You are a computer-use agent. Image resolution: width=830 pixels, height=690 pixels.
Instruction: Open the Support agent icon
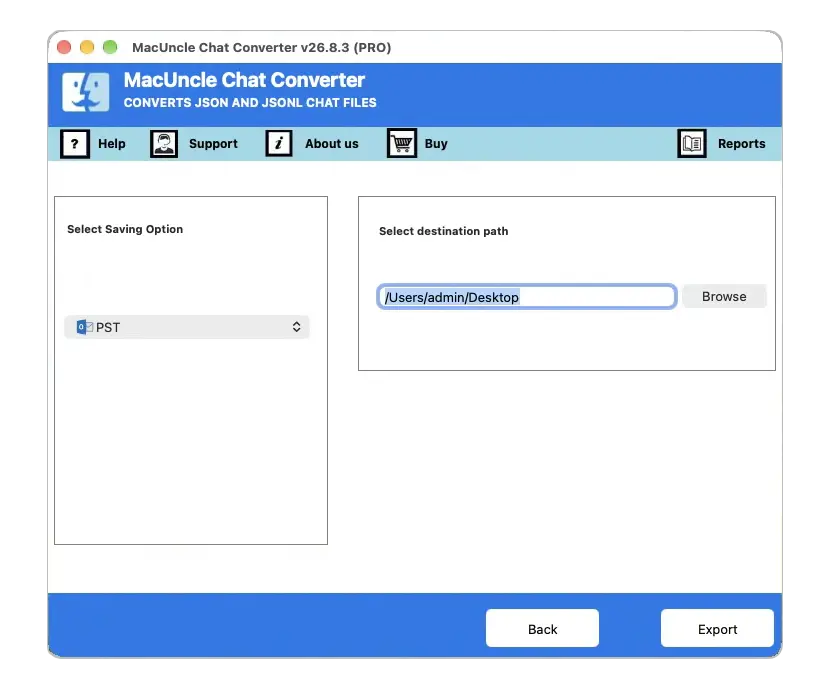click(164, 143)
